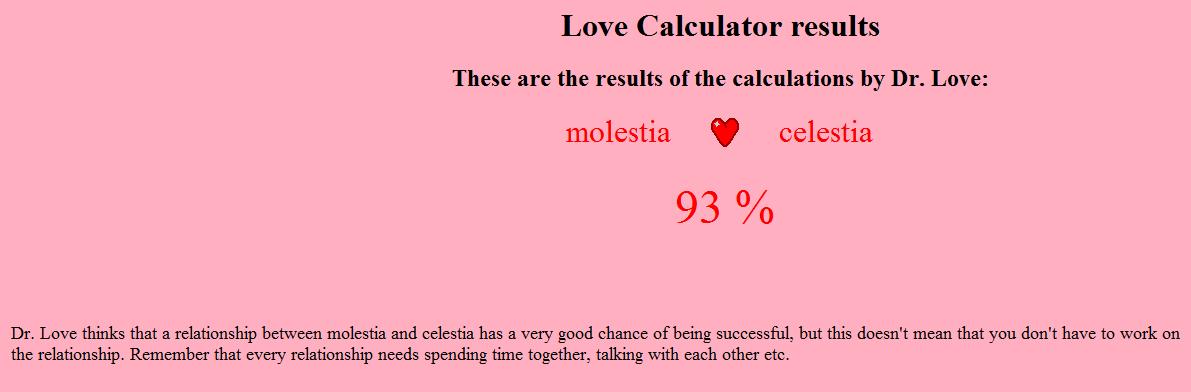Viewport: 1191px width, 392px height.
Task: Click "talking with each other etc." text
Action: 693,355
